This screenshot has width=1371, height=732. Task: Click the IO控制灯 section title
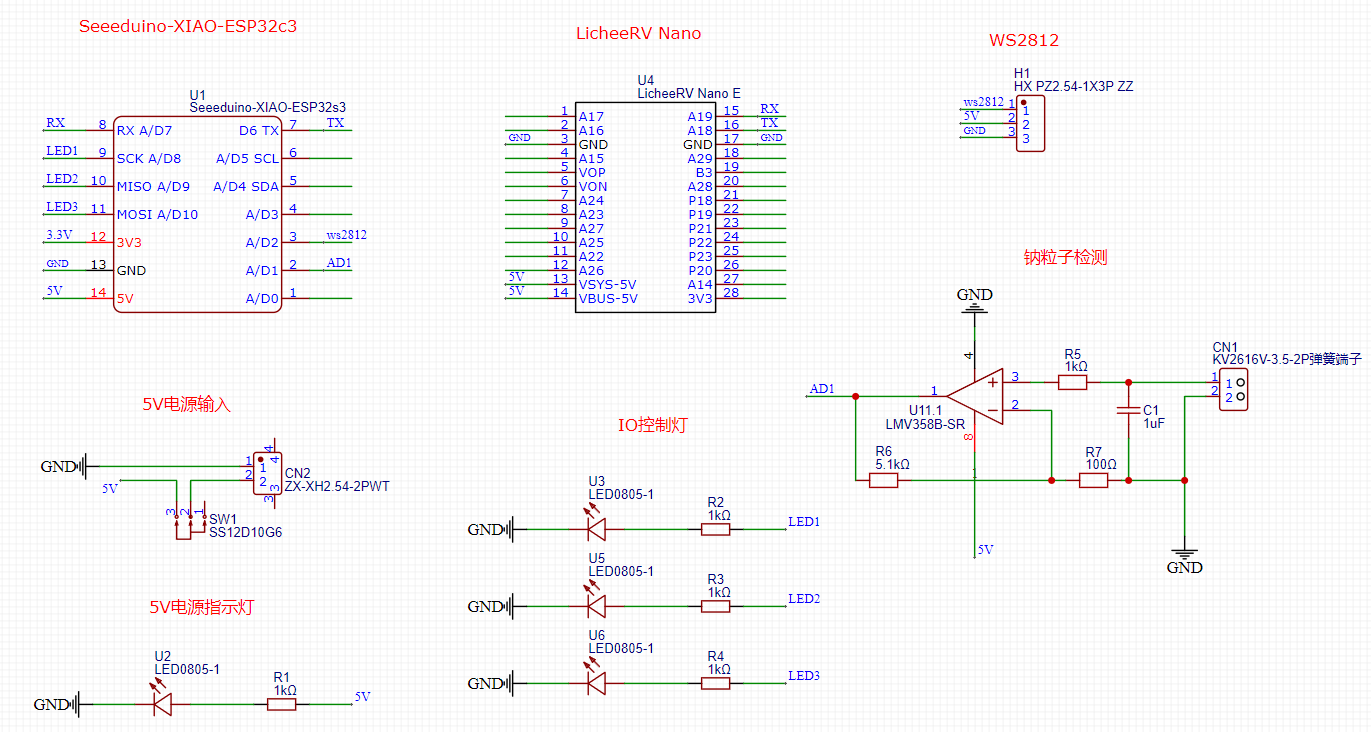pos(652,425)
